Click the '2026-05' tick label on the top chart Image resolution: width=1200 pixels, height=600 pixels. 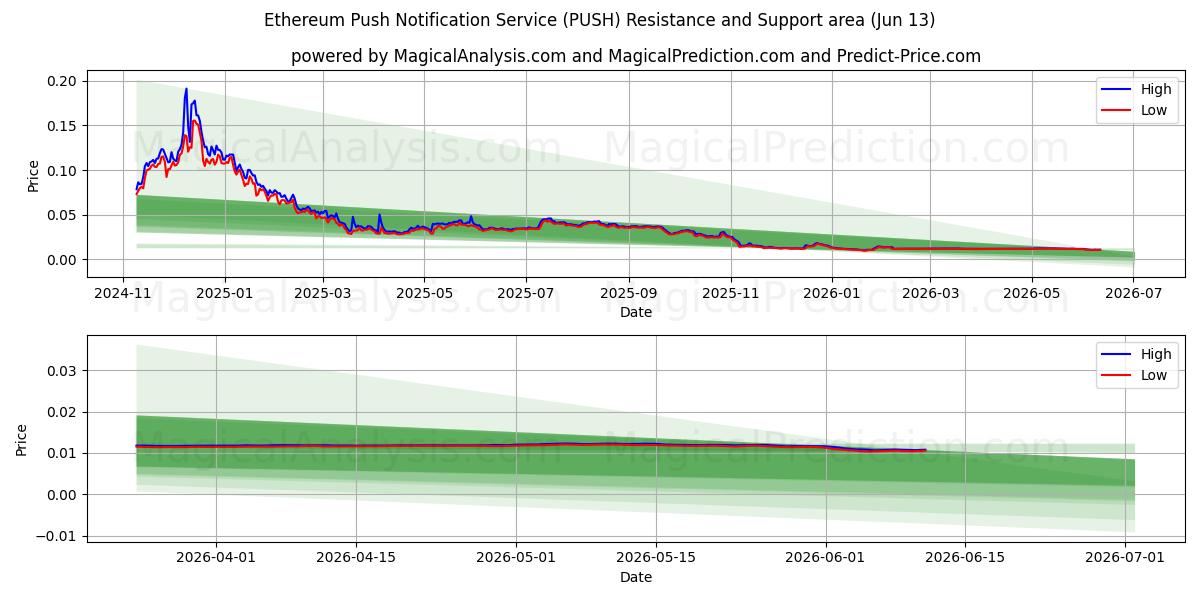tap(1032, 294)
